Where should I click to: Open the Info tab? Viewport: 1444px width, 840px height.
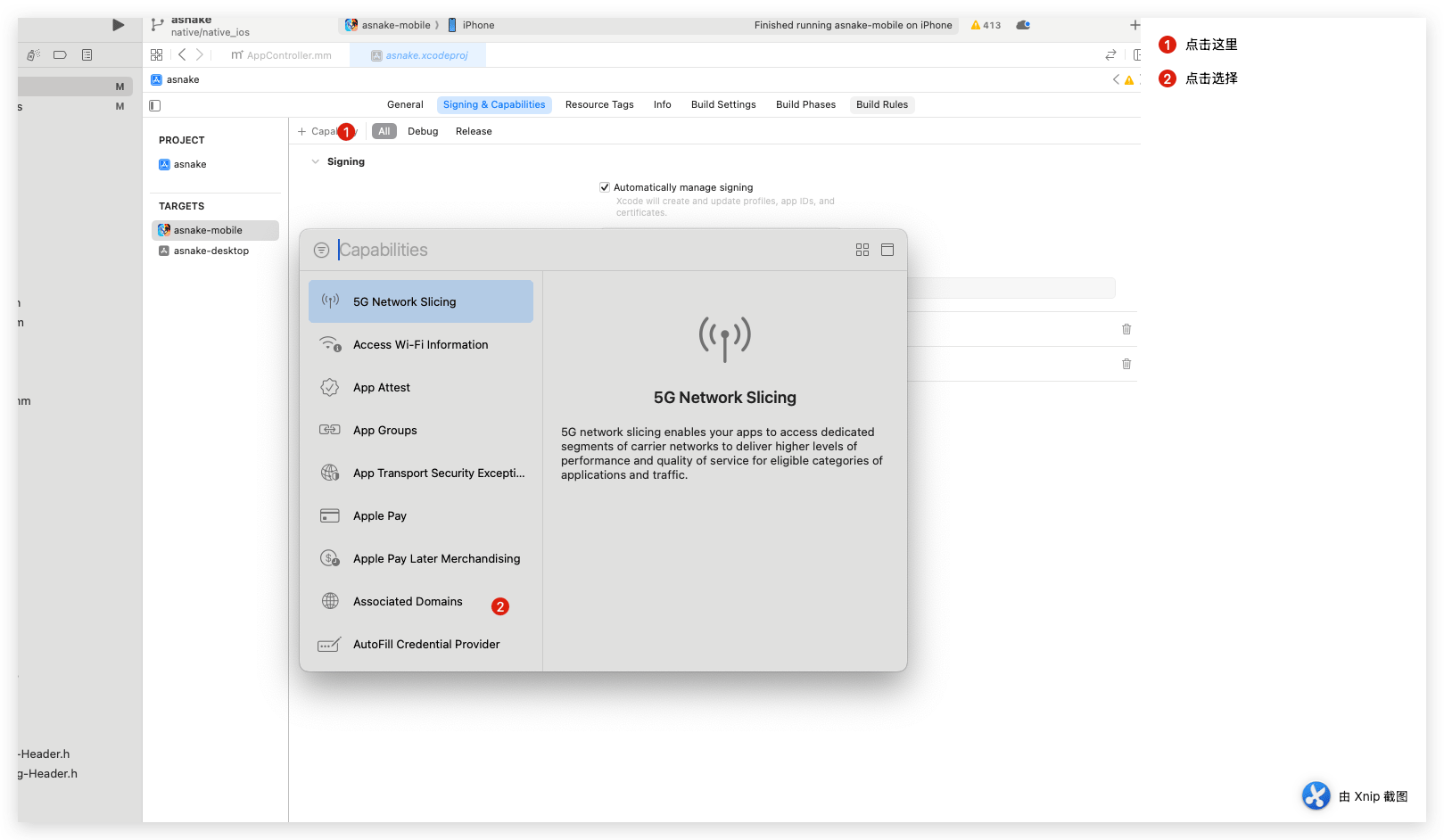pyautogui.click(x=662, y=104)
